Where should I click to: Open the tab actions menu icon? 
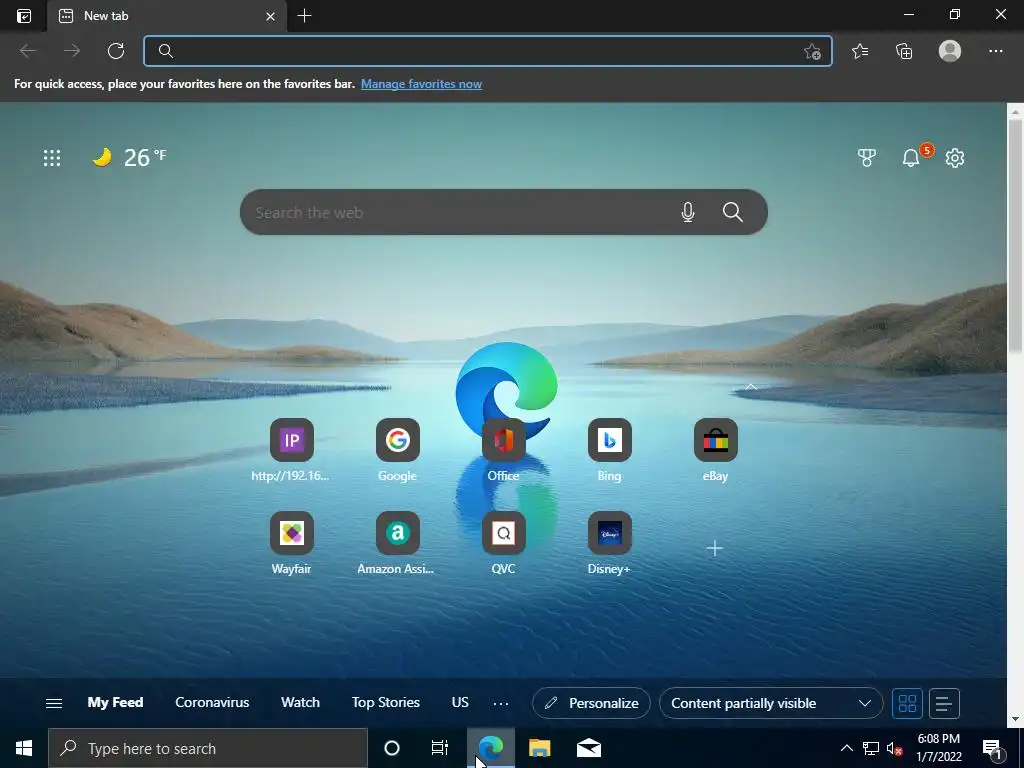24,16
